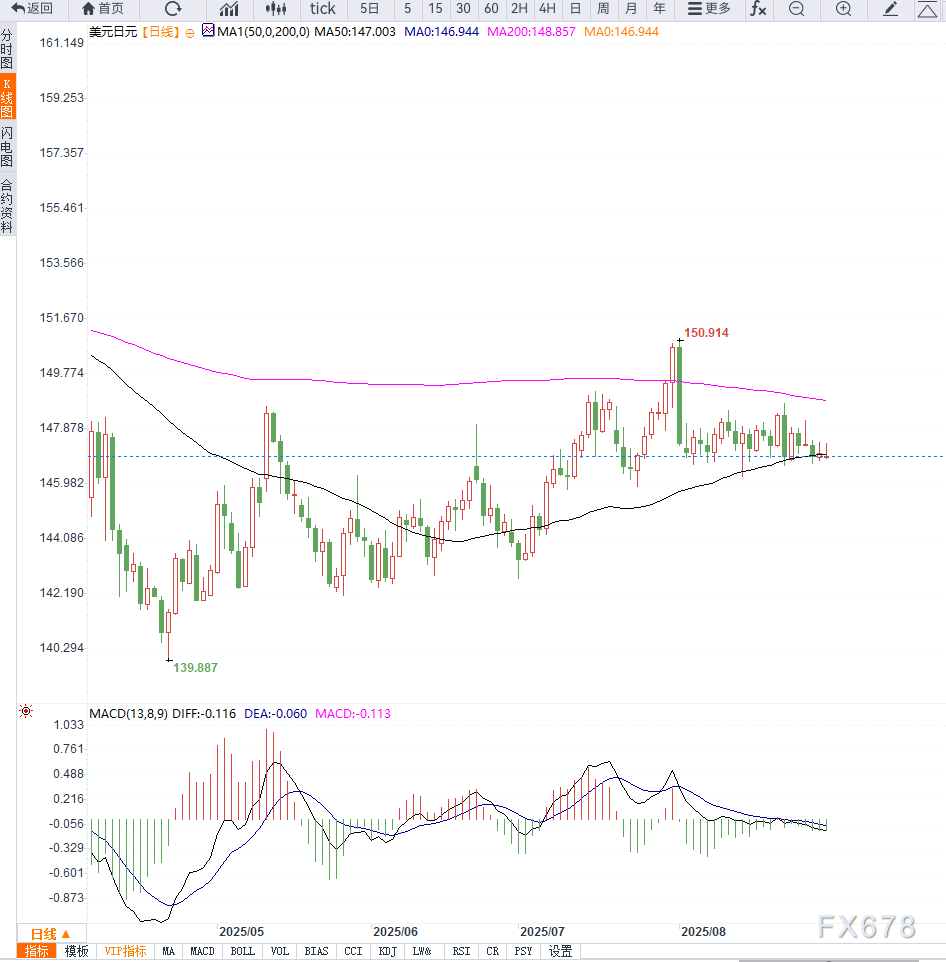Click the small circle icon after 日线 label
This screenshot has height=962, width=946.
[190, 32]
